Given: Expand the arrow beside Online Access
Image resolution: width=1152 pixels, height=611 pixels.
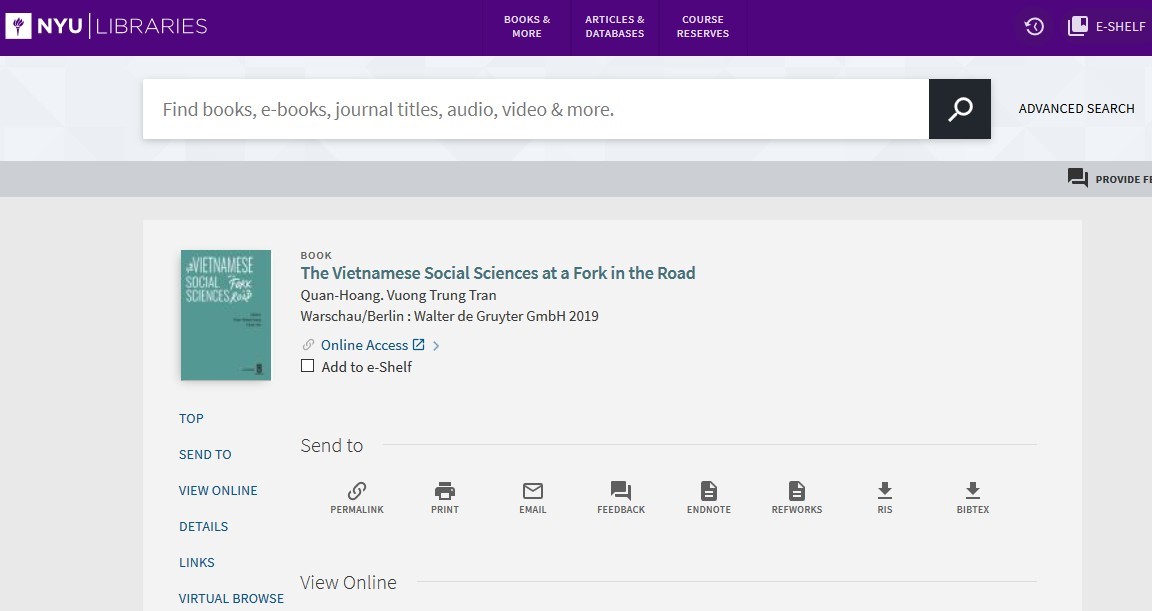Looking at the screenshot, I should coord(436,346).
